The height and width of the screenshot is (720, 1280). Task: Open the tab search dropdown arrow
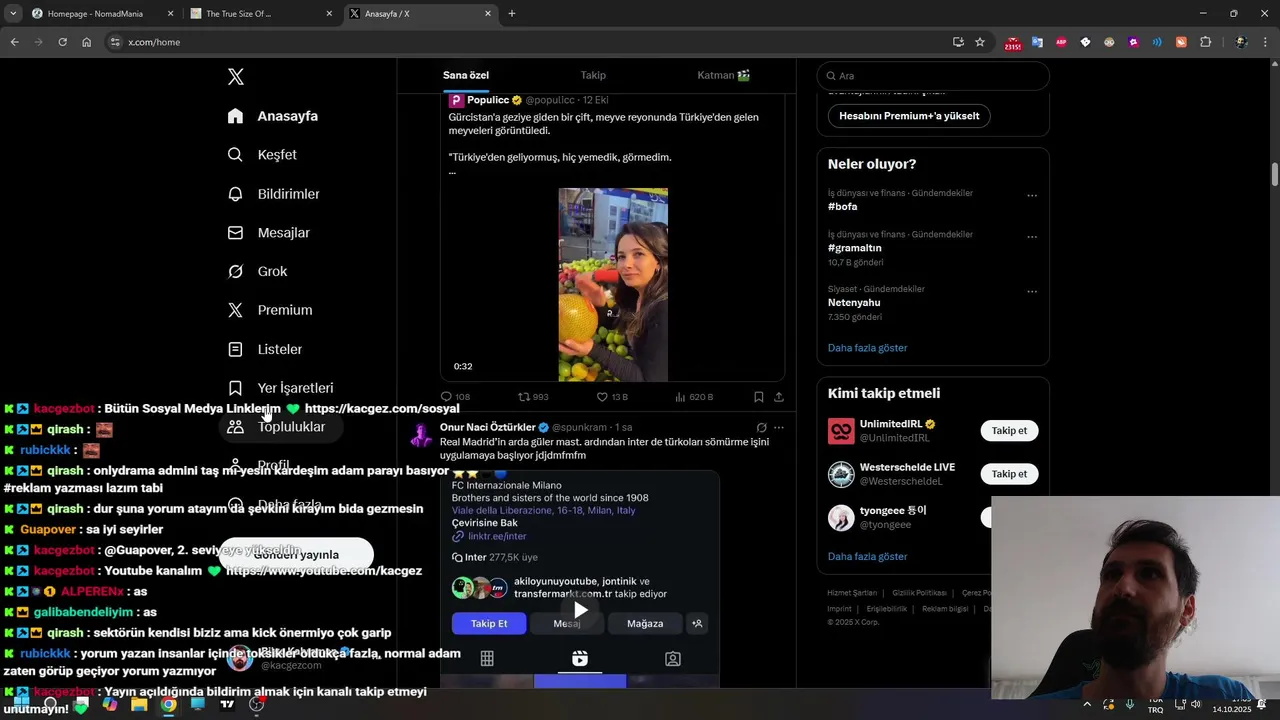(13, 14)
